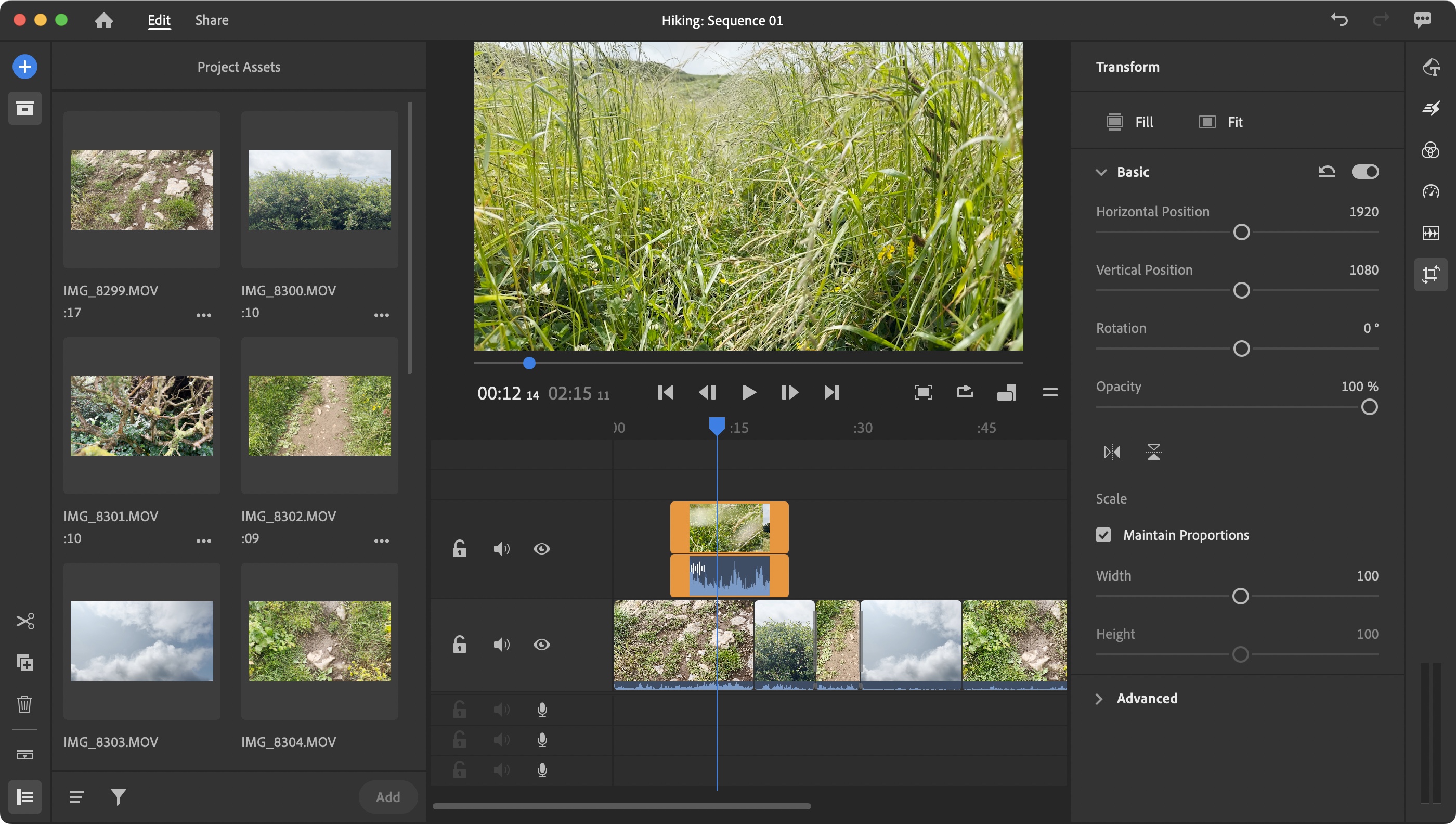Click the Sort assets list icon
This screenshot has height=824, width=1456.
pyautogui.click(x=76, y=797)
